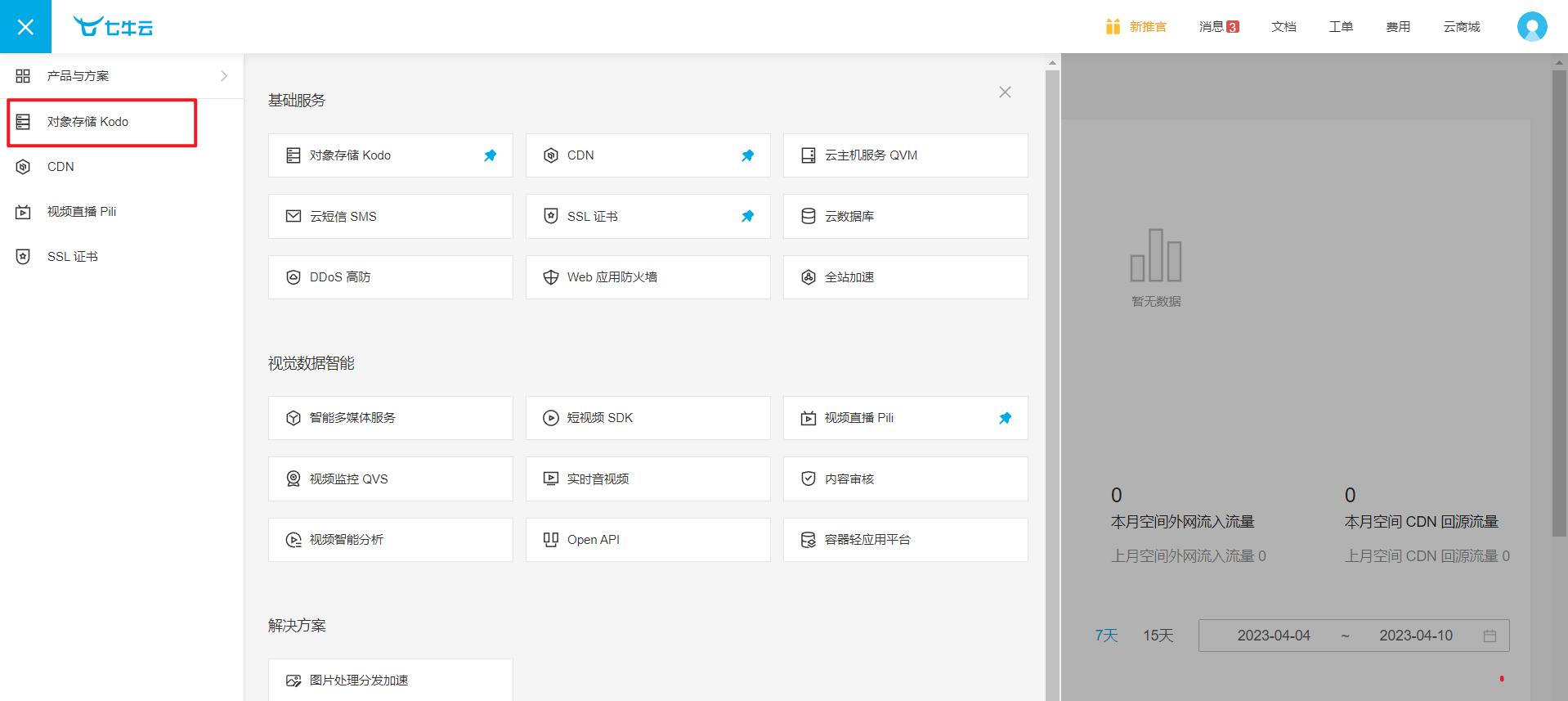This screenshot has width=1568, height=701.
Task: Select the 15天 time range
Action: pyautogui.click(x=1158, y=636)
